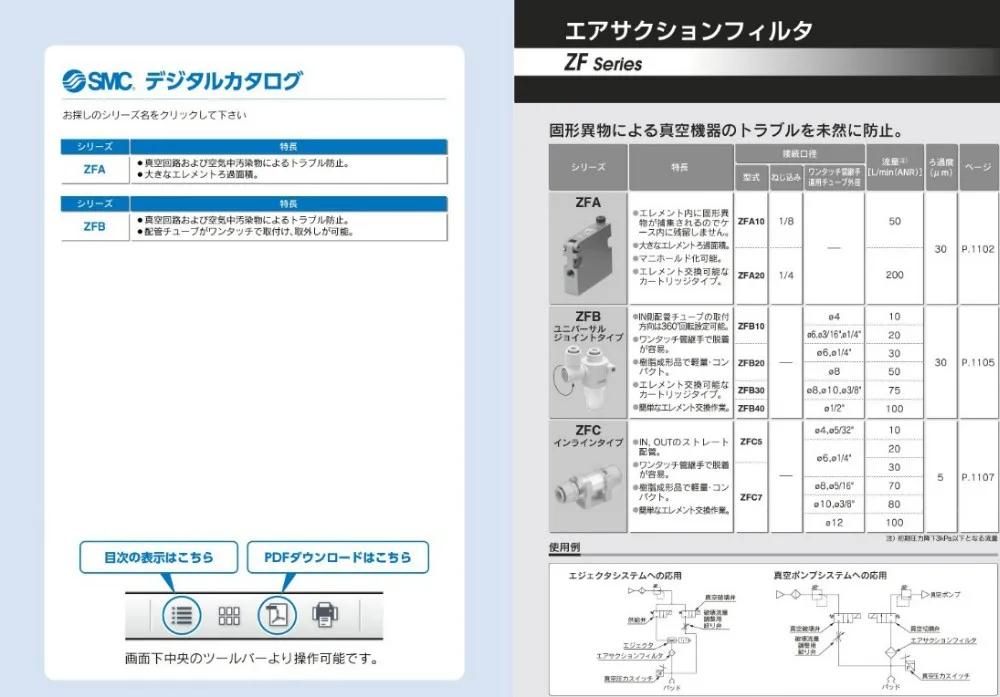
Task: Click the 使用例 section heading
Action: (x=564, y=547)
